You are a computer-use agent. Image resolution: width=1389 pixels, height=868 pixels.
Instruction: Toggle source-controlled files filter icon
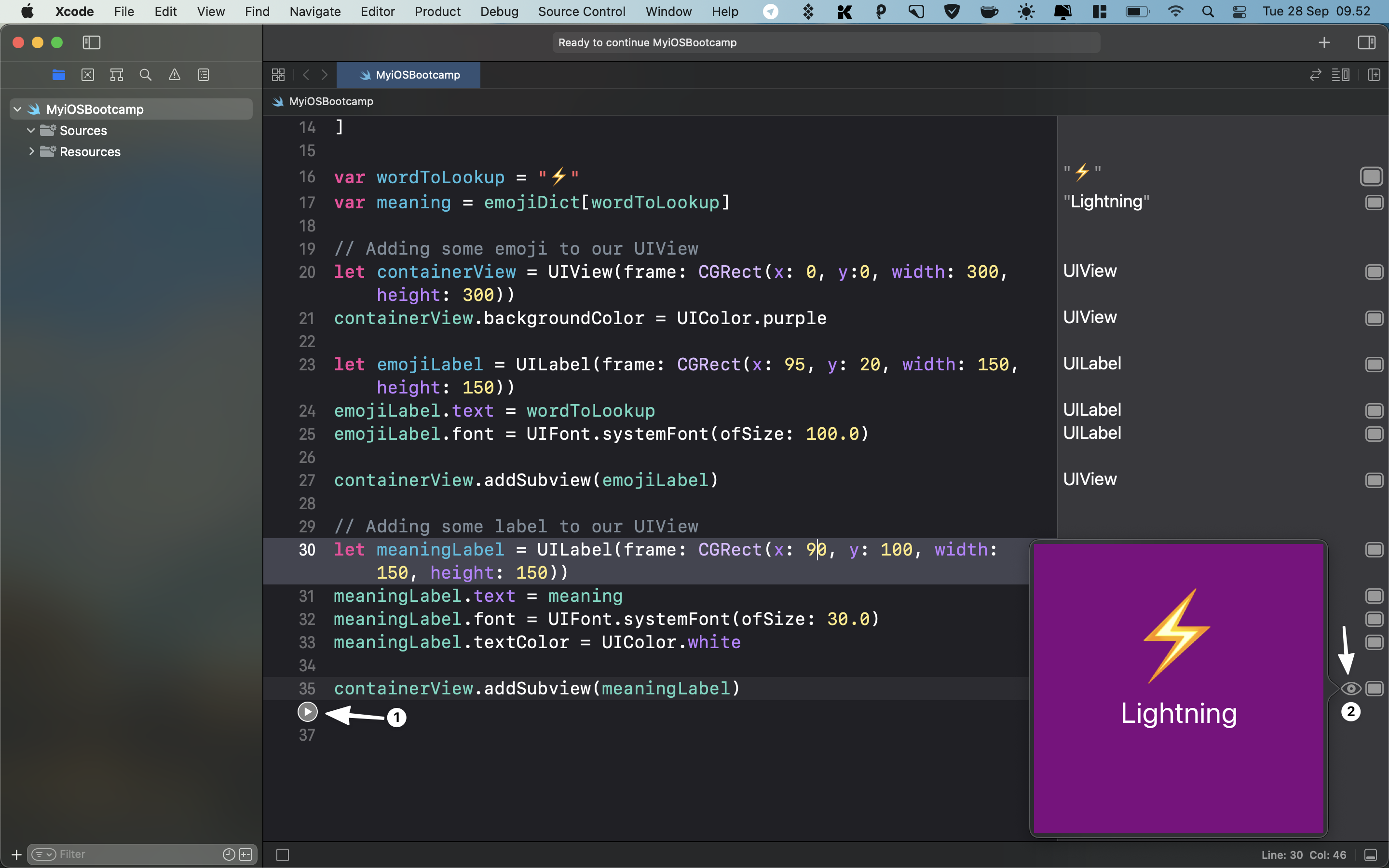pos(245,854)
